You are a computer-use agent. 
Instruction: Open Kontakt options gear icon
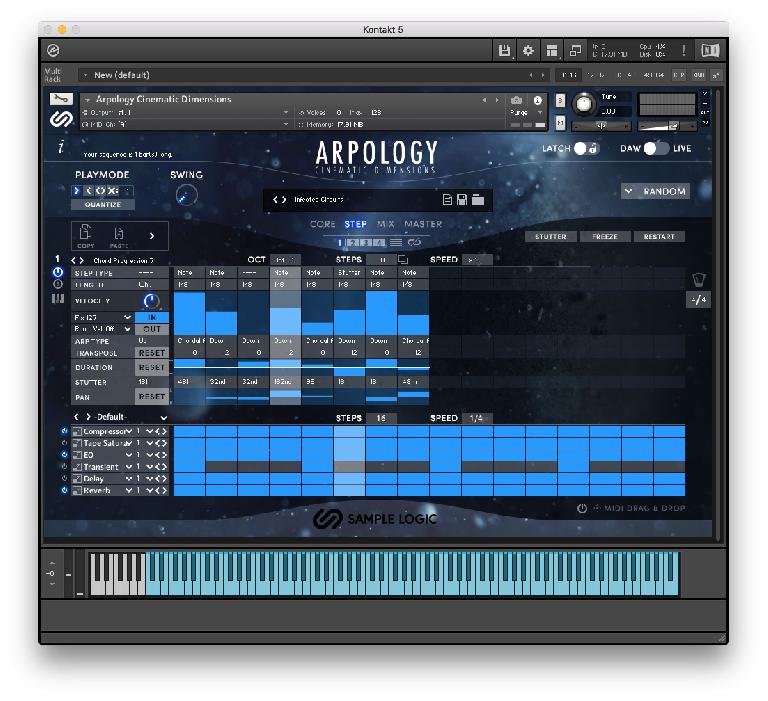(528, 50)
